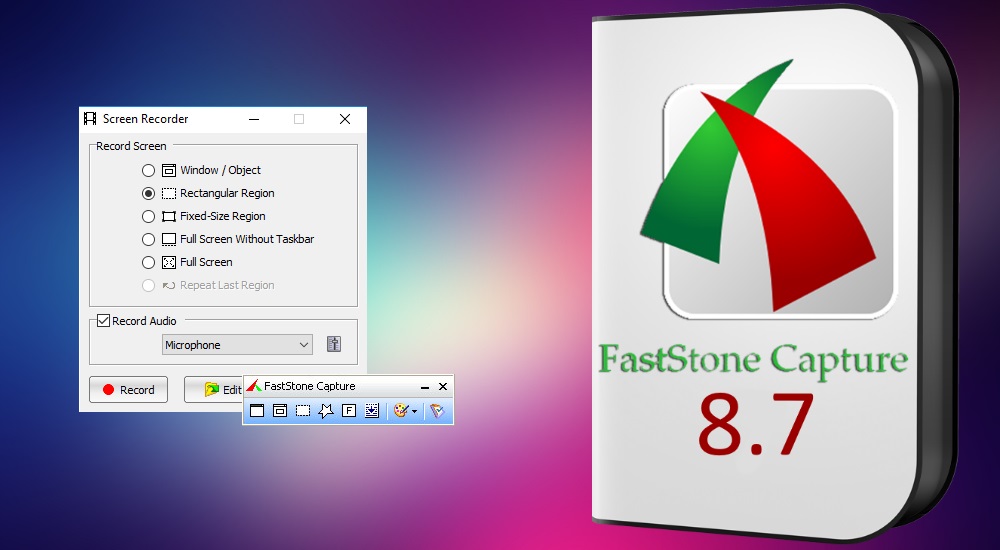1000x550 pixels.
Task: Open the palette output destination dropdown arrow
Action: pos(414,412)
